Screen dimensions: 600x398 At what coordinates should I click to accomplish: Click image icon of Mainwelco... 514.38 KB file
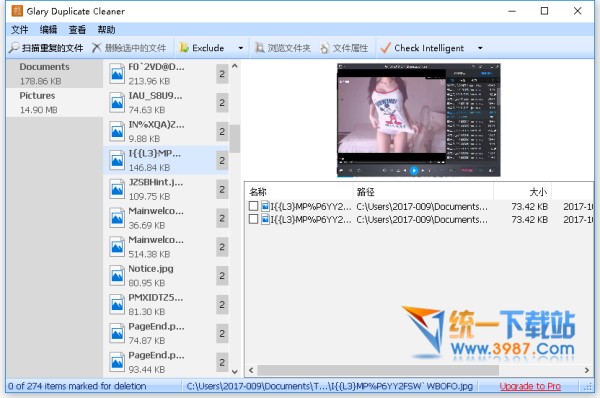(117, 247)
